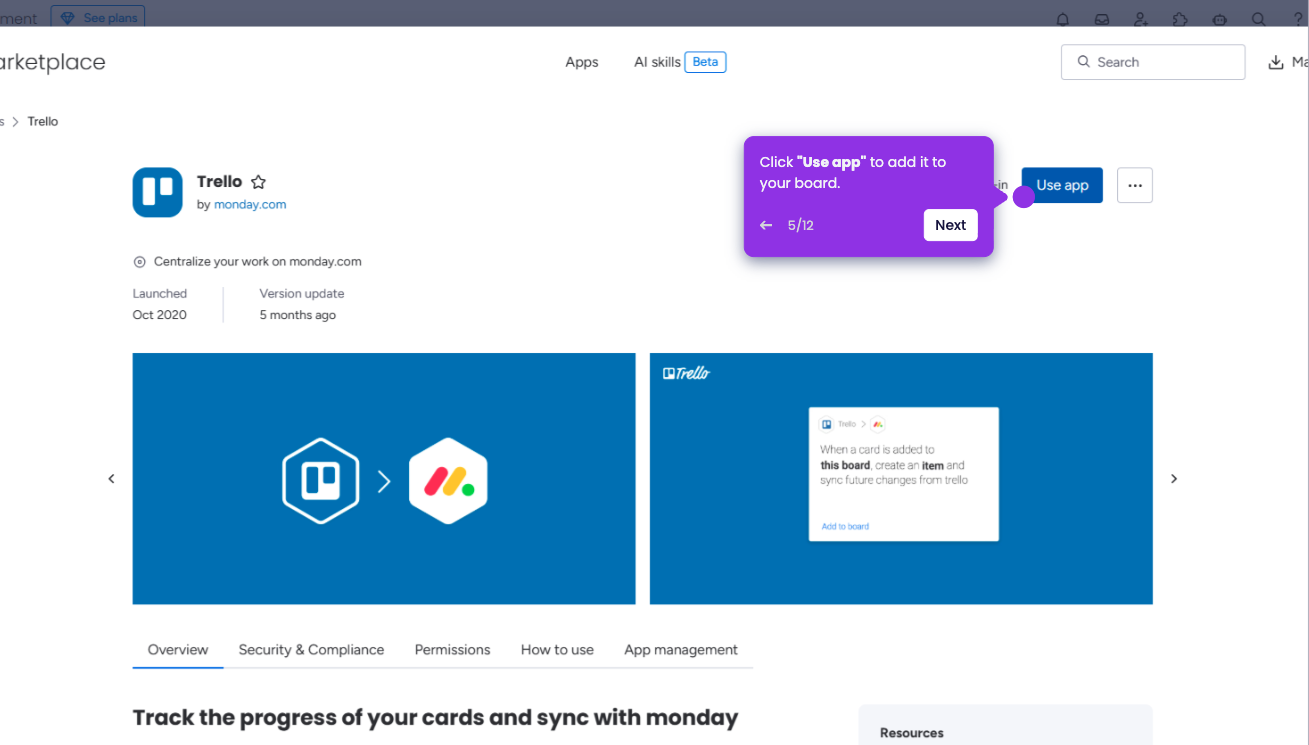Click 'Add to board' in the screenshot card

point(845,527)
